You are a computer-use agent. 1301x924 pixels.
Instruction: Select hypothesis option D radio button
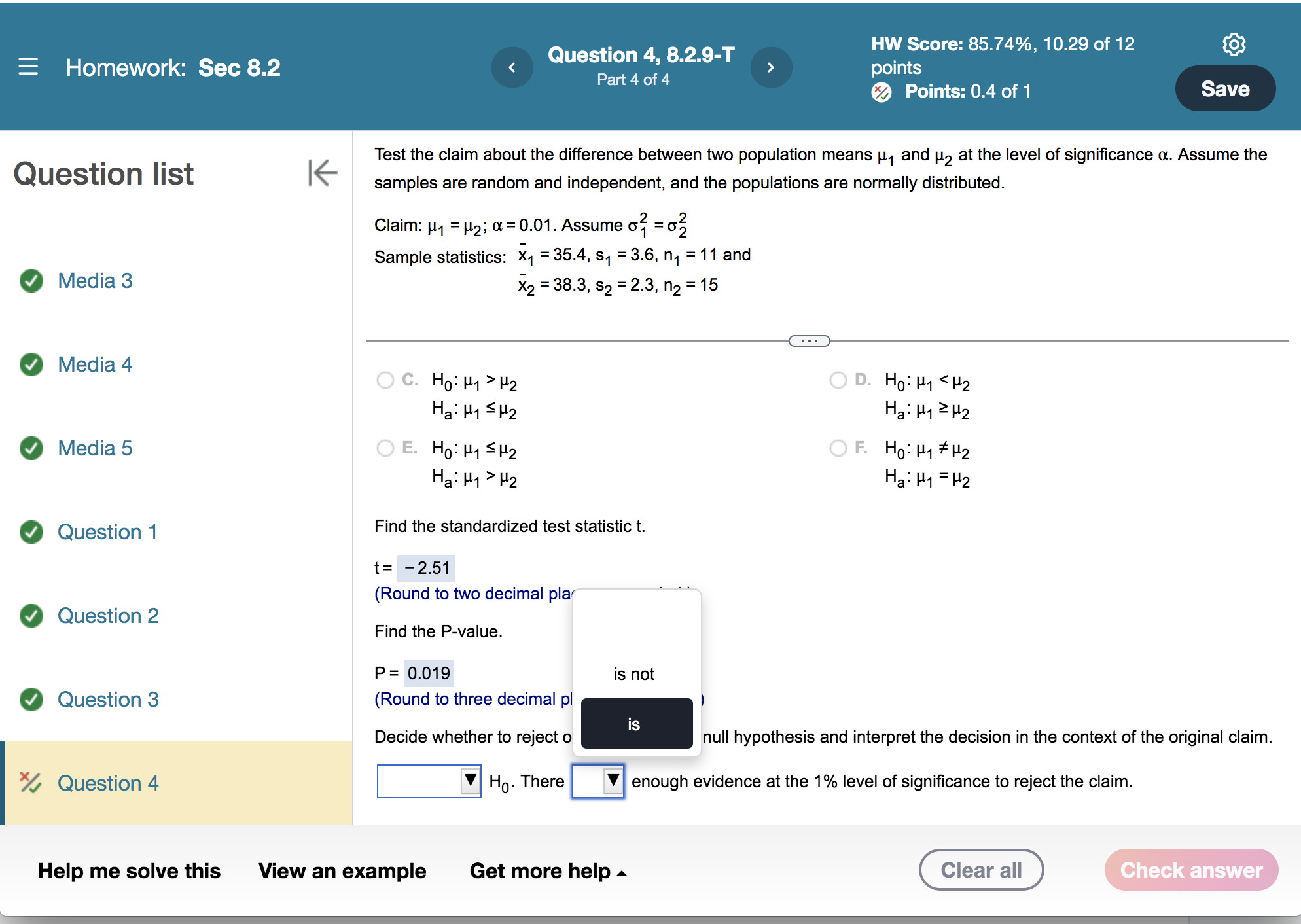tap(838, 380)
